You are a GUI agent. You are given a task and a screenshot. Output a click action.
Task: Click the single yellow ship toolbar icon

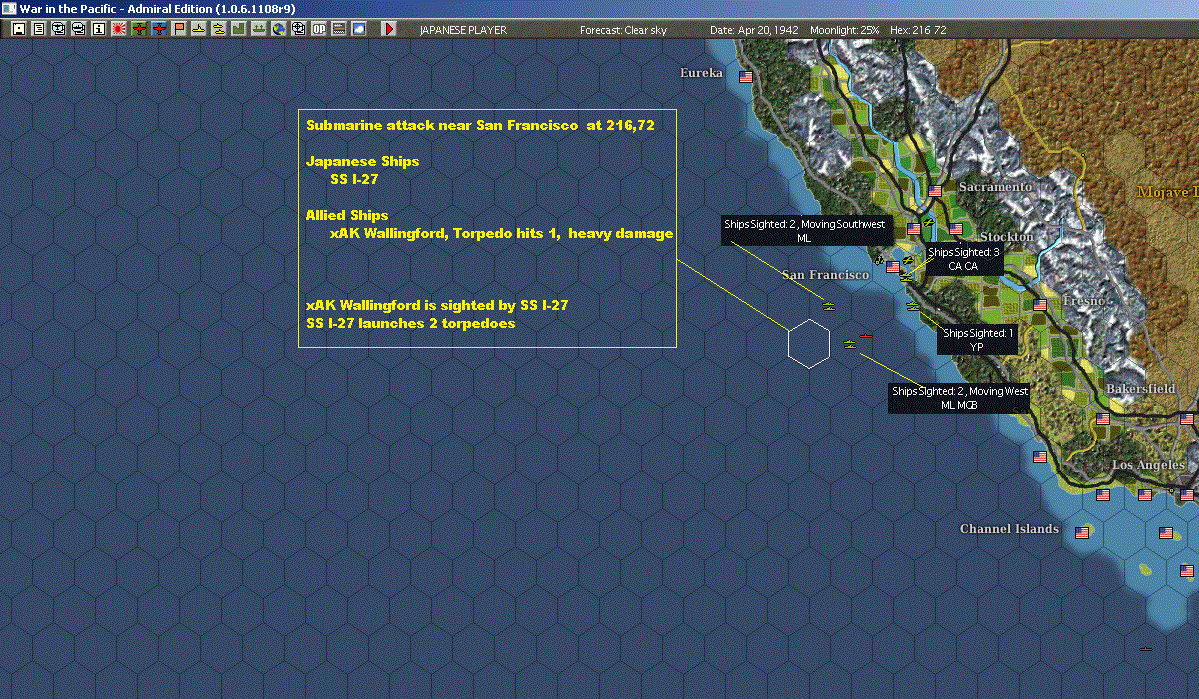tap(199, 29)
